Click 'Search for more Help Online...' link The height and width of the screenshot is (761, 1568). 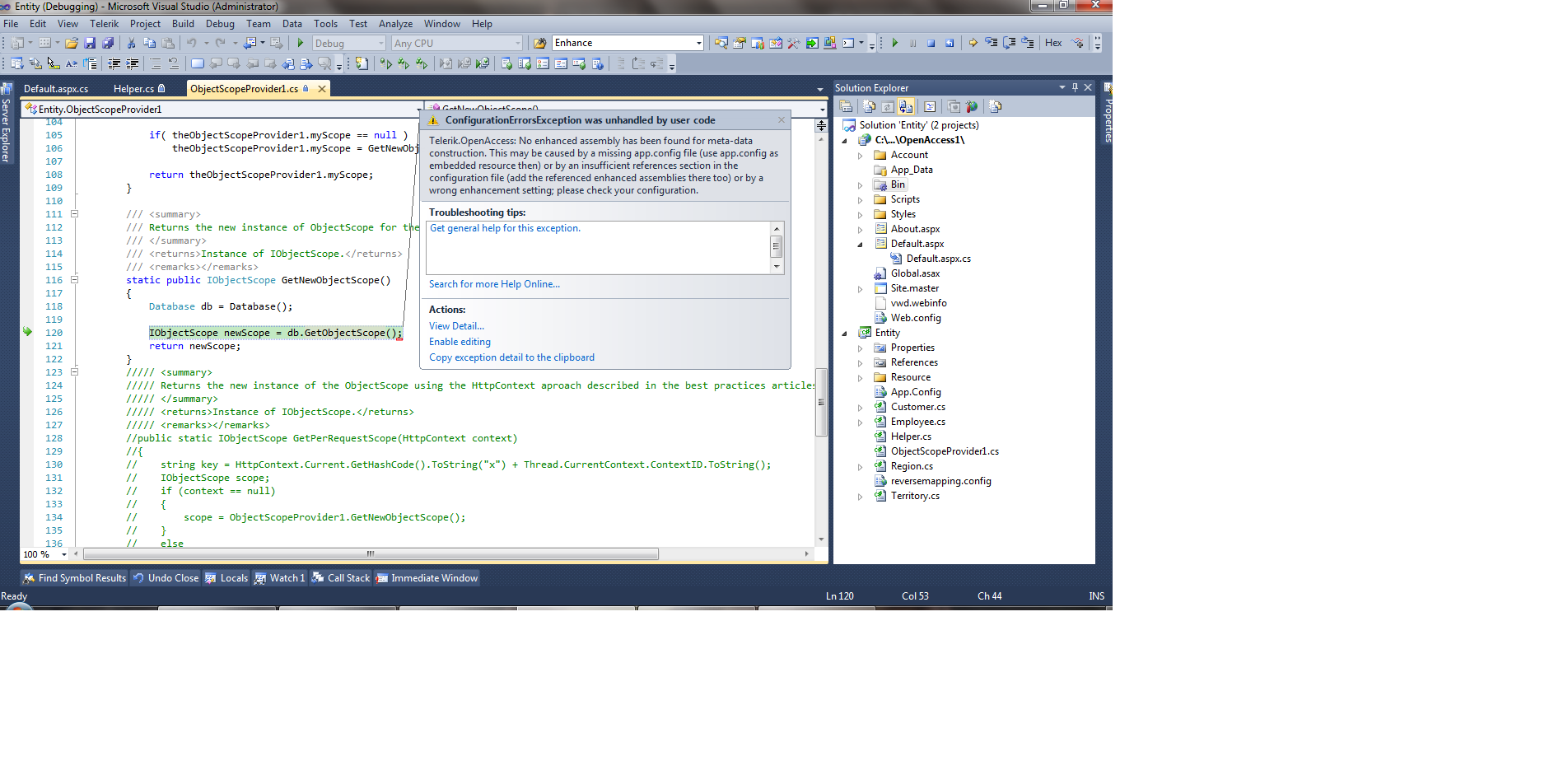[x=494, y=284]
